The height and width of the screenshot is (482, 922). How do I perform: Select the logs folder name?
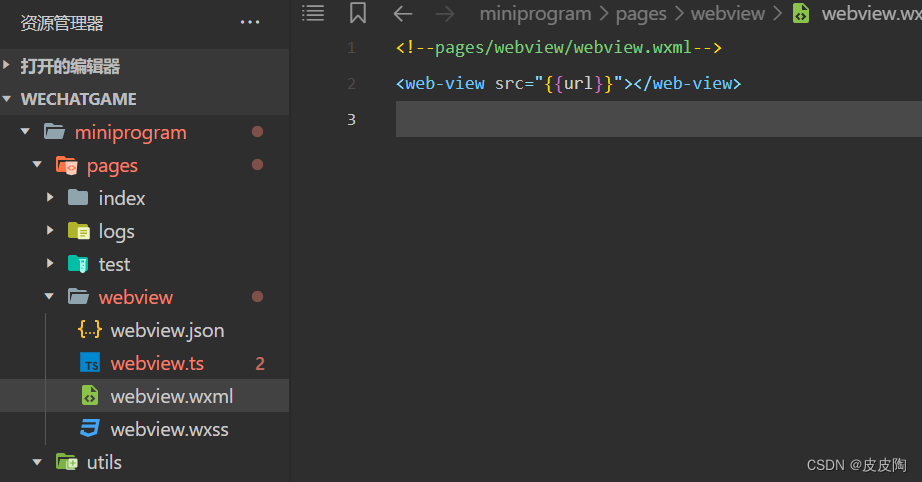coord(116,232)
